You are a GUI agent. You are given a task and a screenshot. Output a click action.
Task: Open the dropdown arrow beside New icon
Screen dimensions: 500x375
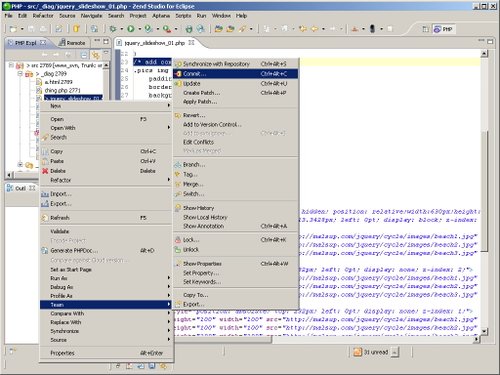pos(22,29)
